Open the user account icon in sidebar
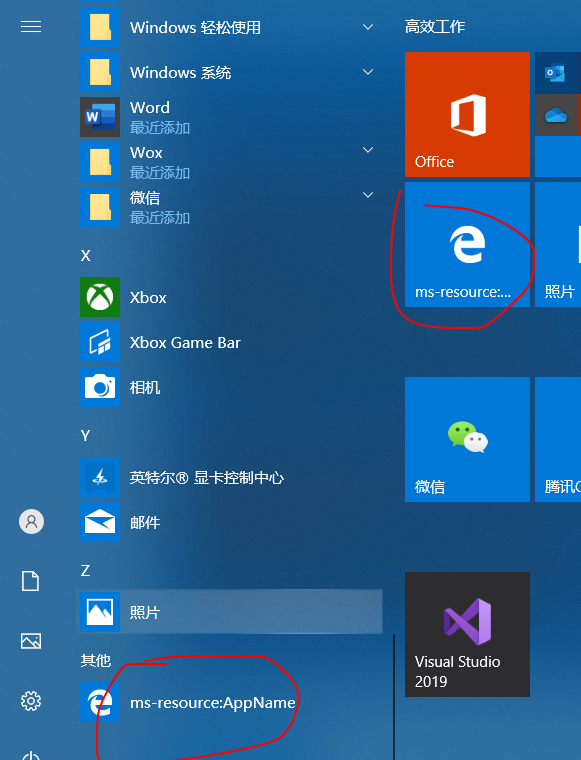 tap(31, 522)
